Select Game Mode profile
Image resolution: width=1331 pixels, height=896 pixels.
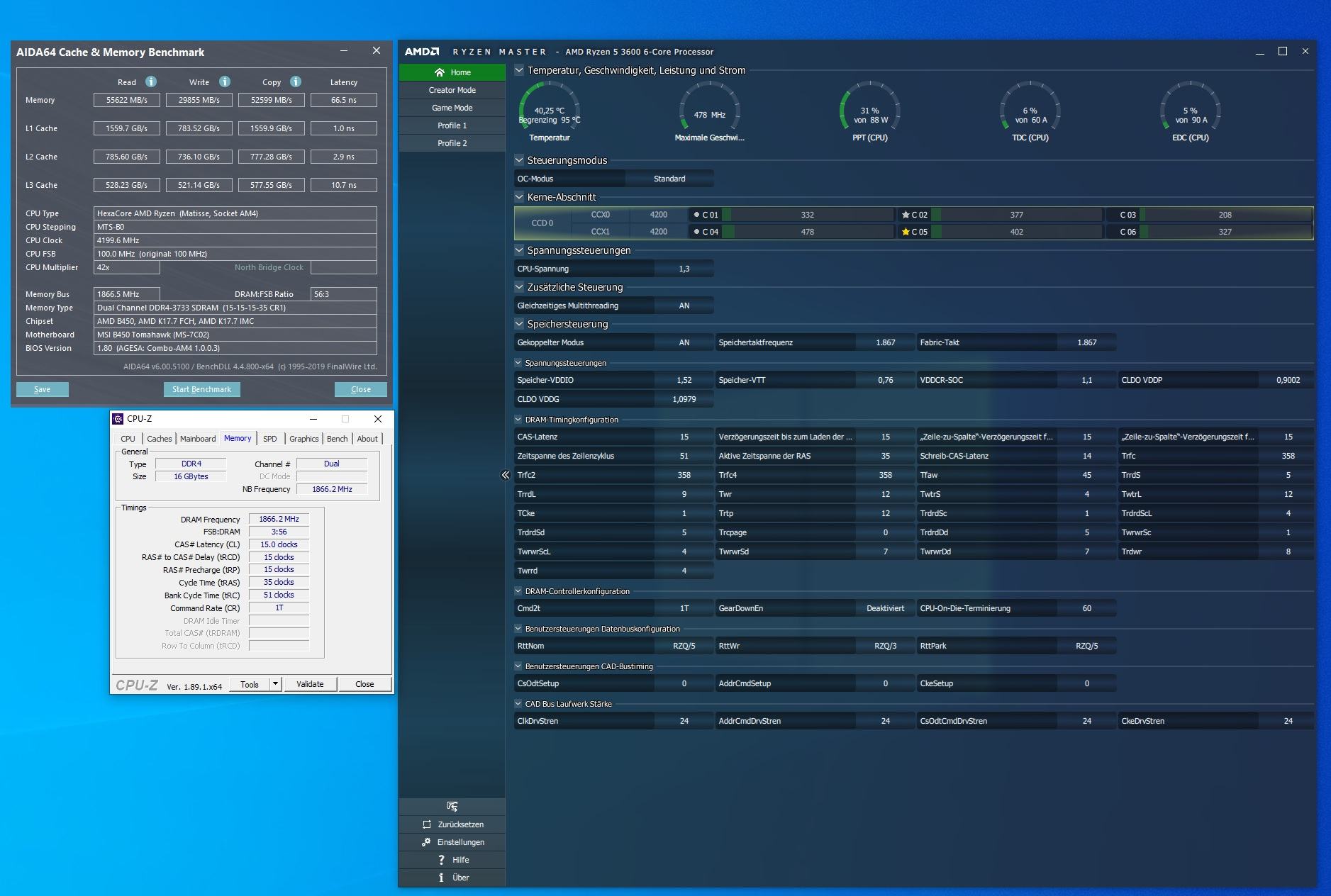pyautogui.click(x=452, y=108)
